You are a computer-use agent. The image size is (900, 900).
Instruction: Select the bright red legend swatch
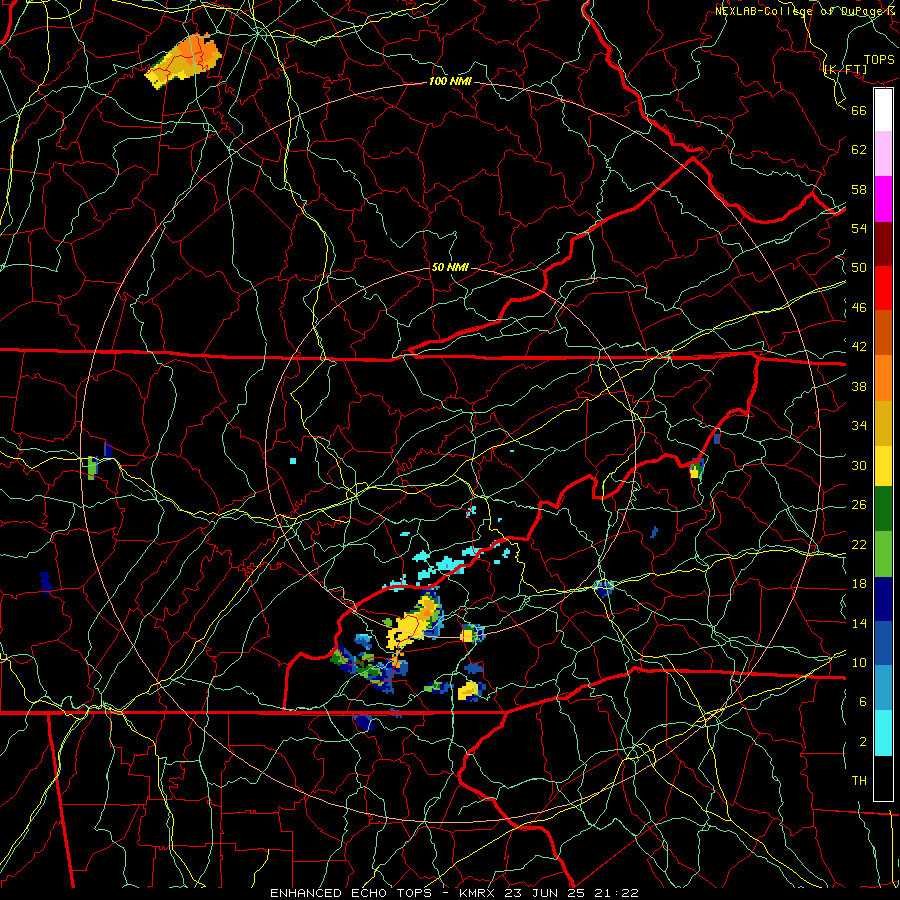point(883,289)
